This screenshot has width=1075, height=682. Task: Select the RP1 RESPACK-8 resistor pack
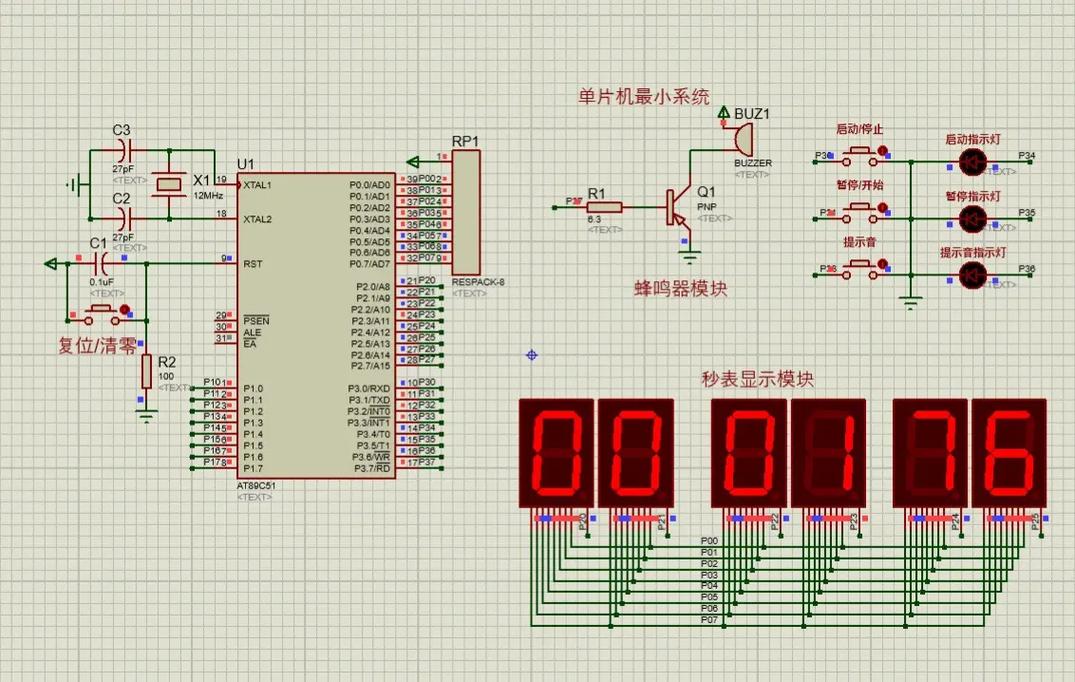[465, 212]
